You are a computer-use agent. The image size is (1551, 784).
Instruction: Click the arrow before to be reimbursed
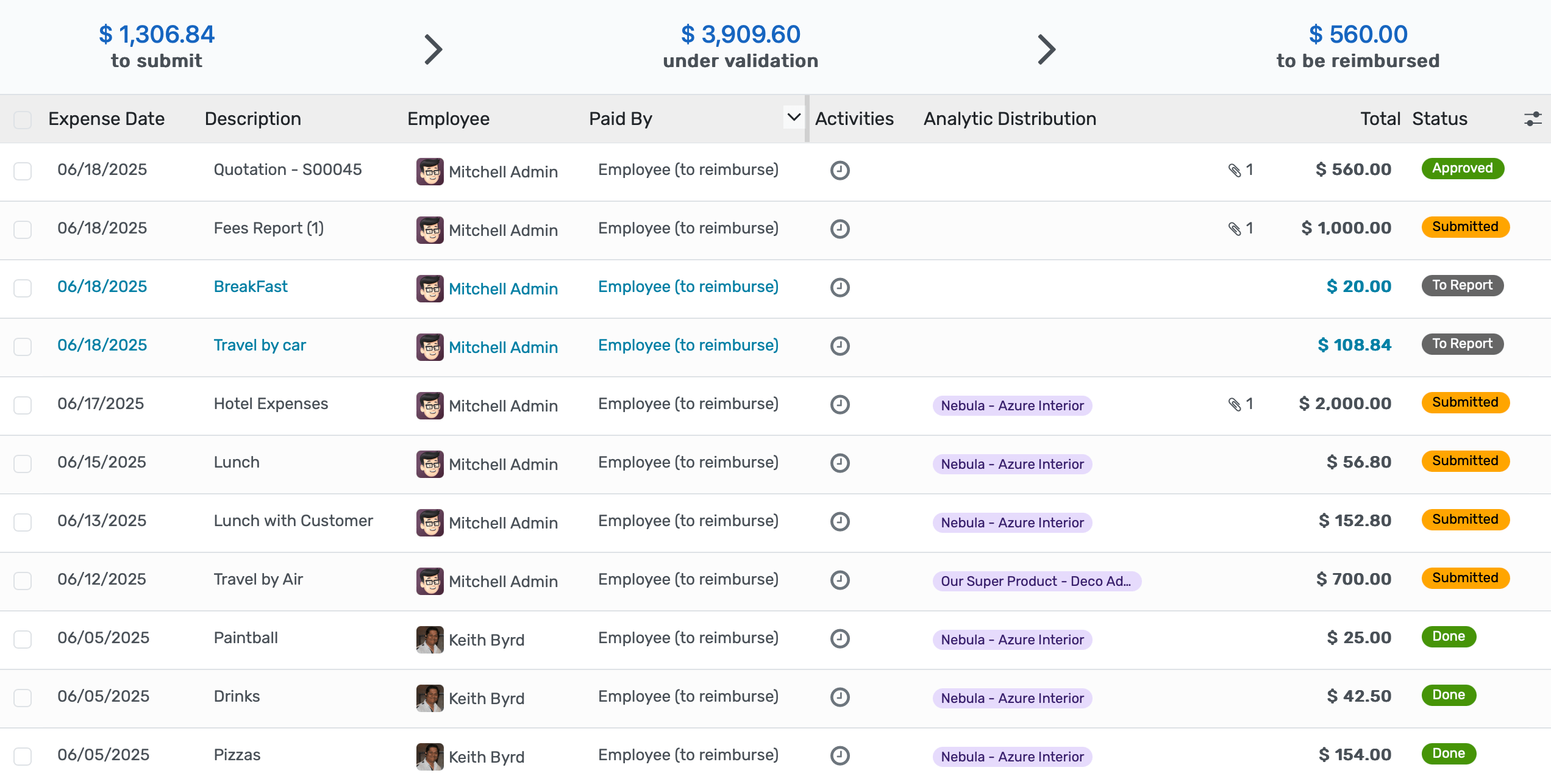coord(1047,48)
